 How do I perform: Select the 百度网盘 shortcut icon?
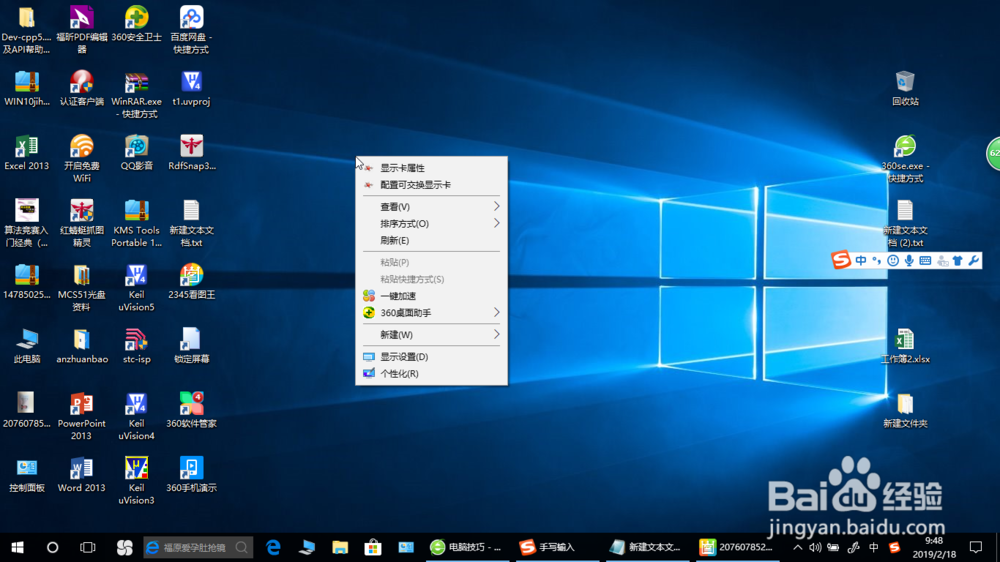coord(191,29)
